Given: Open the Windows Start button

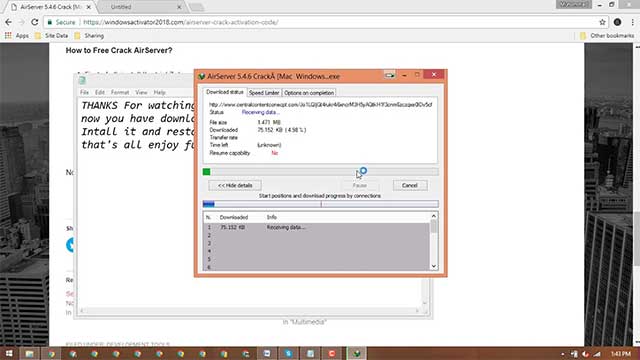Looking at the screenshot, I should coord(9,353).
